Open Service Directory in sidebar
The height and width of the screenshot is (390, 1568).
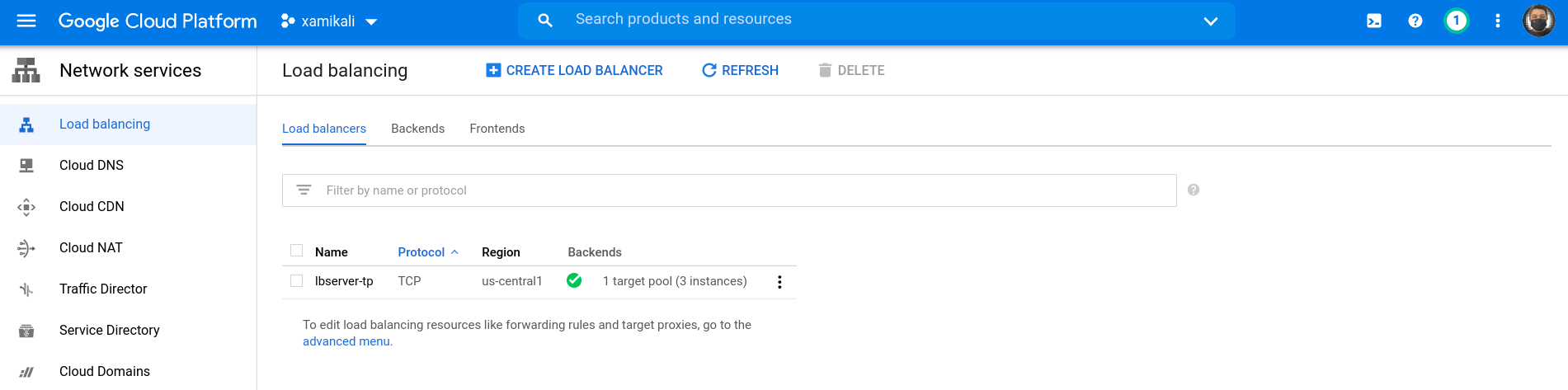pos(128,331)
